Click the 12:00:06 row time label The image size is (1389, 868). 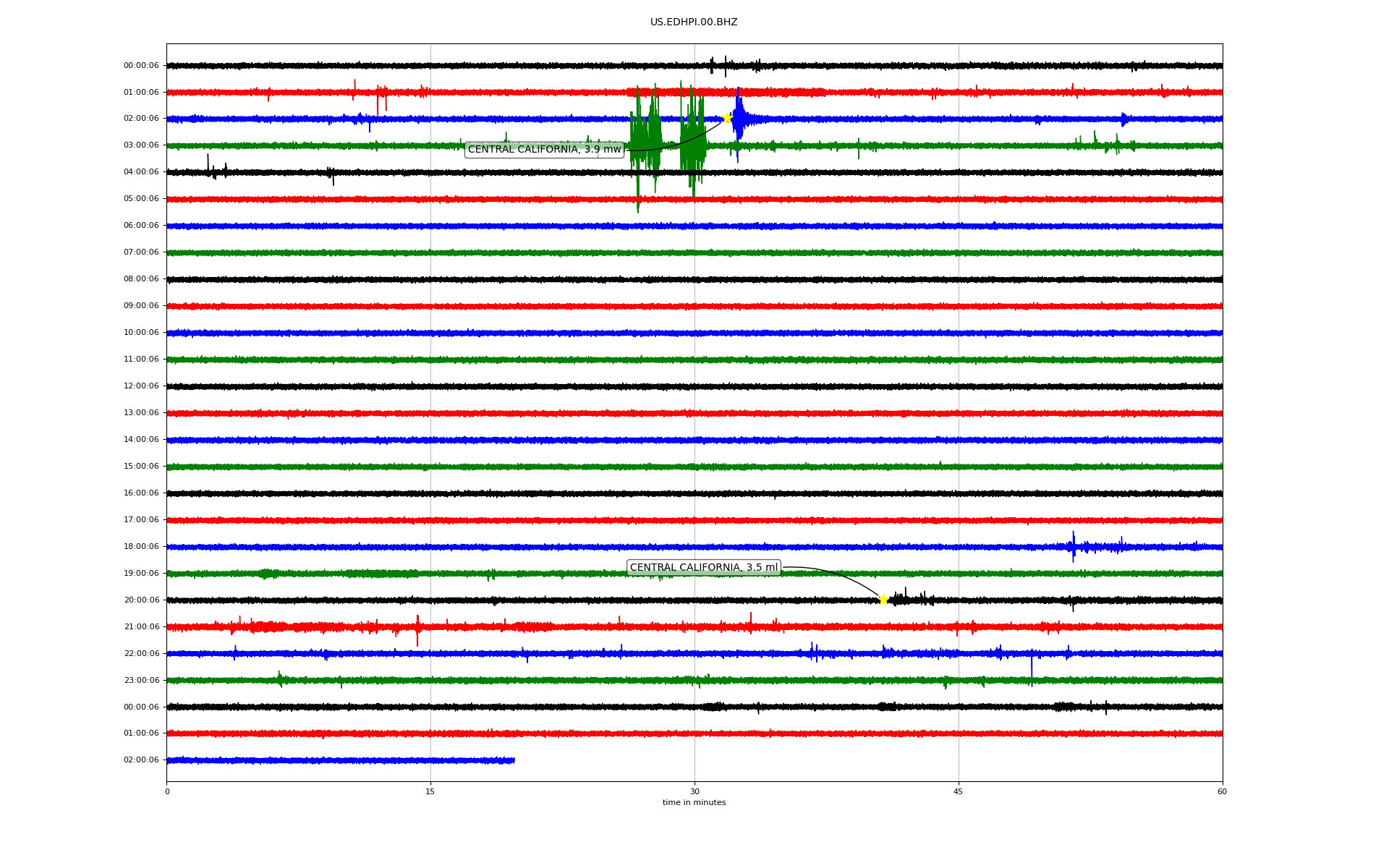(x=141, y=386)
